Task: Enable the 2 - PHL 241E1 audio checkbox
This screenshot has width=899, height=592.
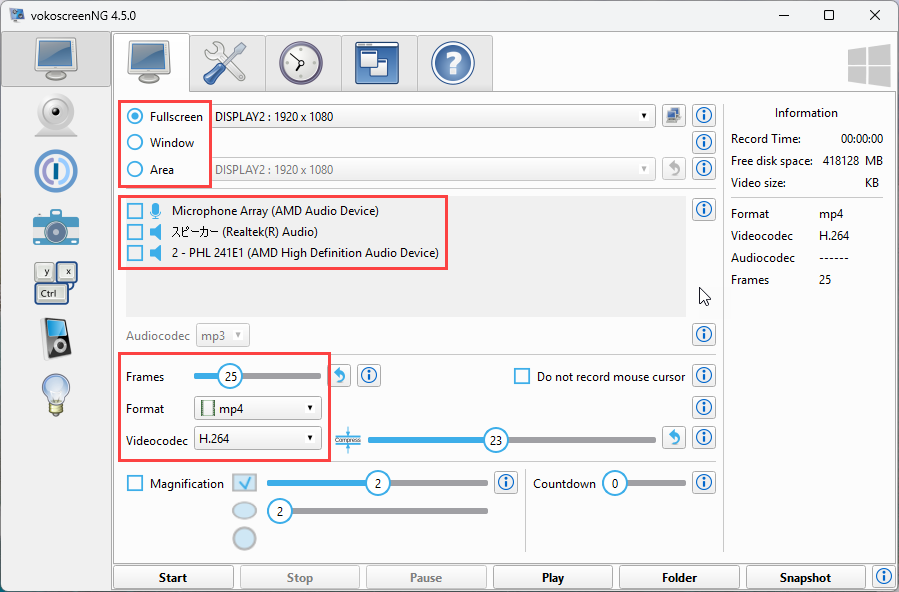Action: tap(135, 252)
